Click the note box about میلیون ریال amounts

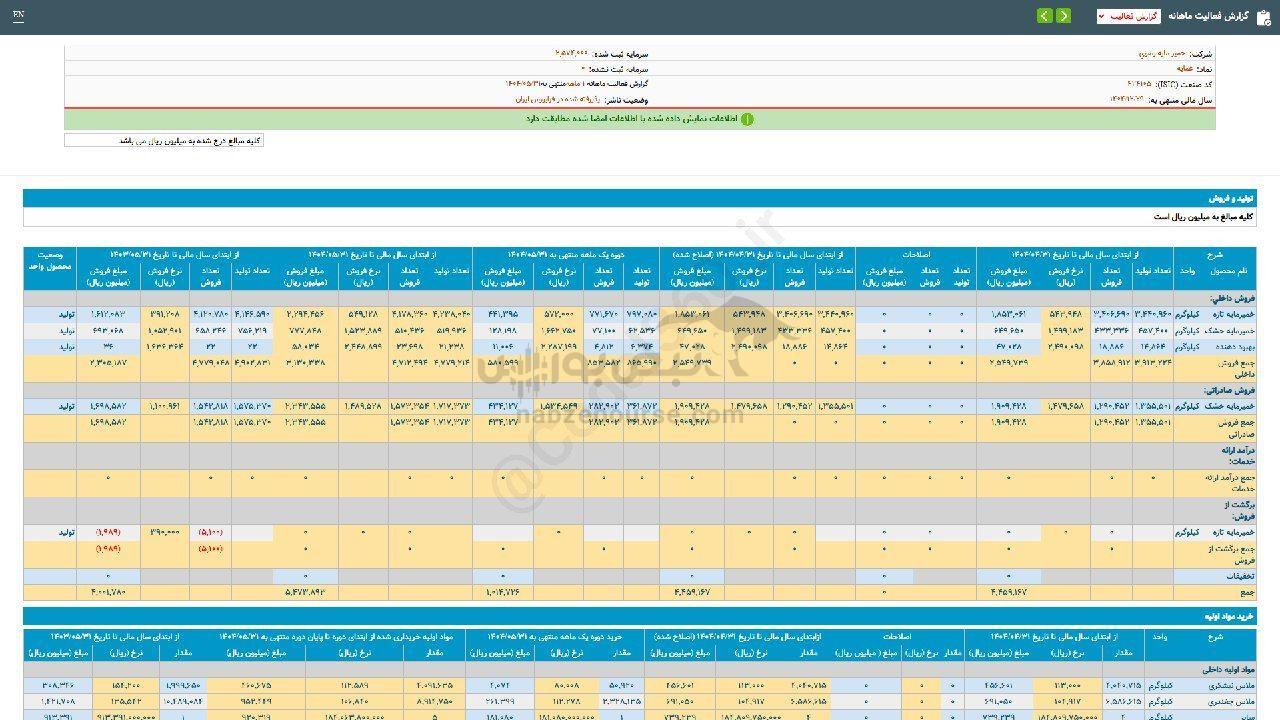[x=164, y=141]
